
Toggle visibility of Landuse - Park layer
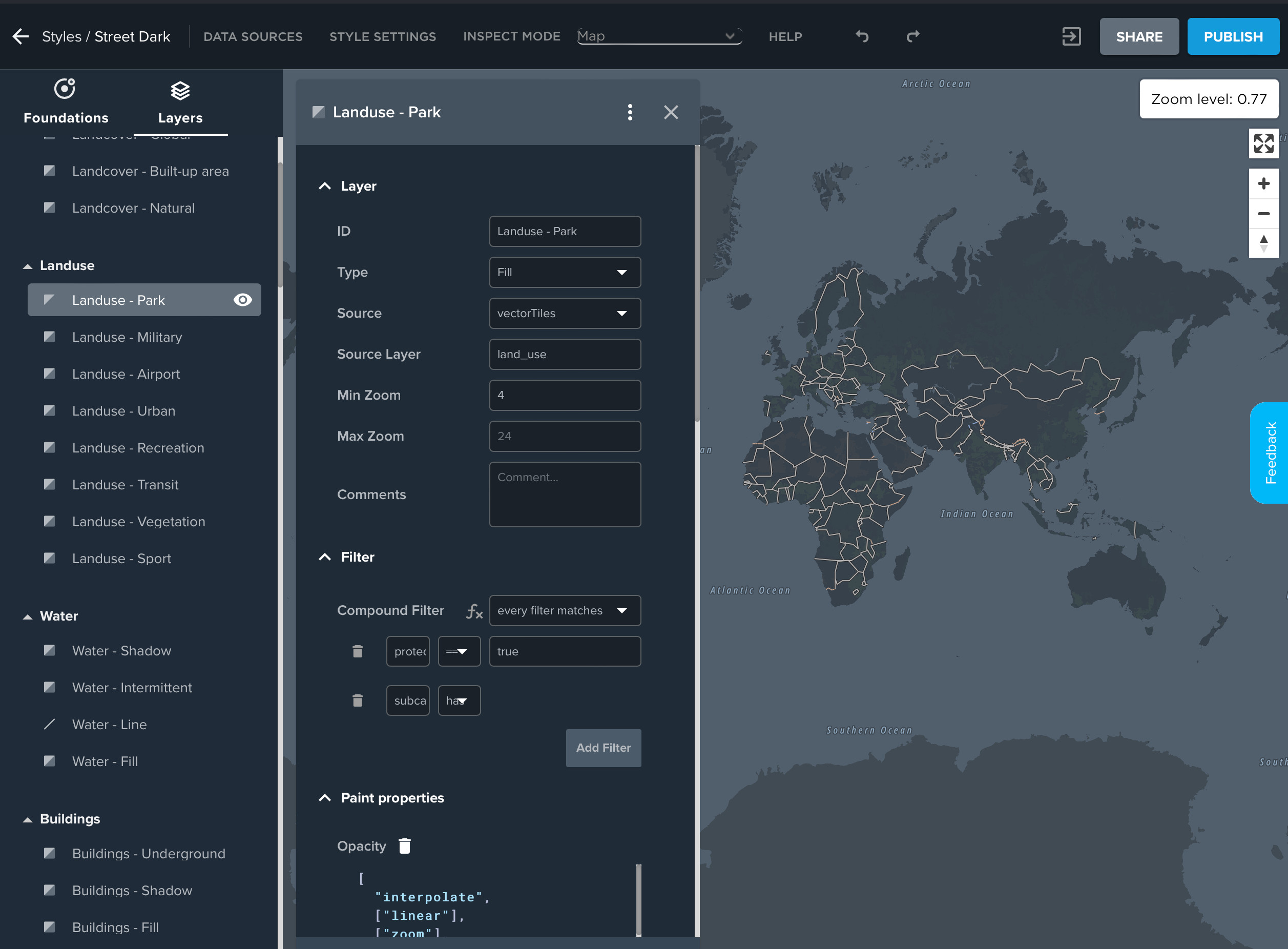[x=242, y=300]
